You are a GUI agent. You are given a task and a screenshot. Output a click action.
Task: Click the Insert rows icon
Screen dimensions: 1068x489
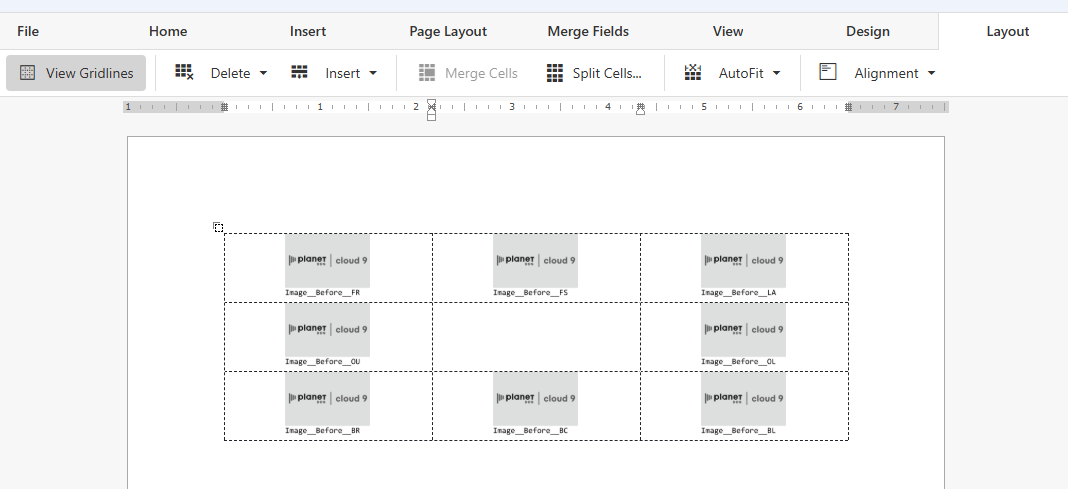coord(299,72)
